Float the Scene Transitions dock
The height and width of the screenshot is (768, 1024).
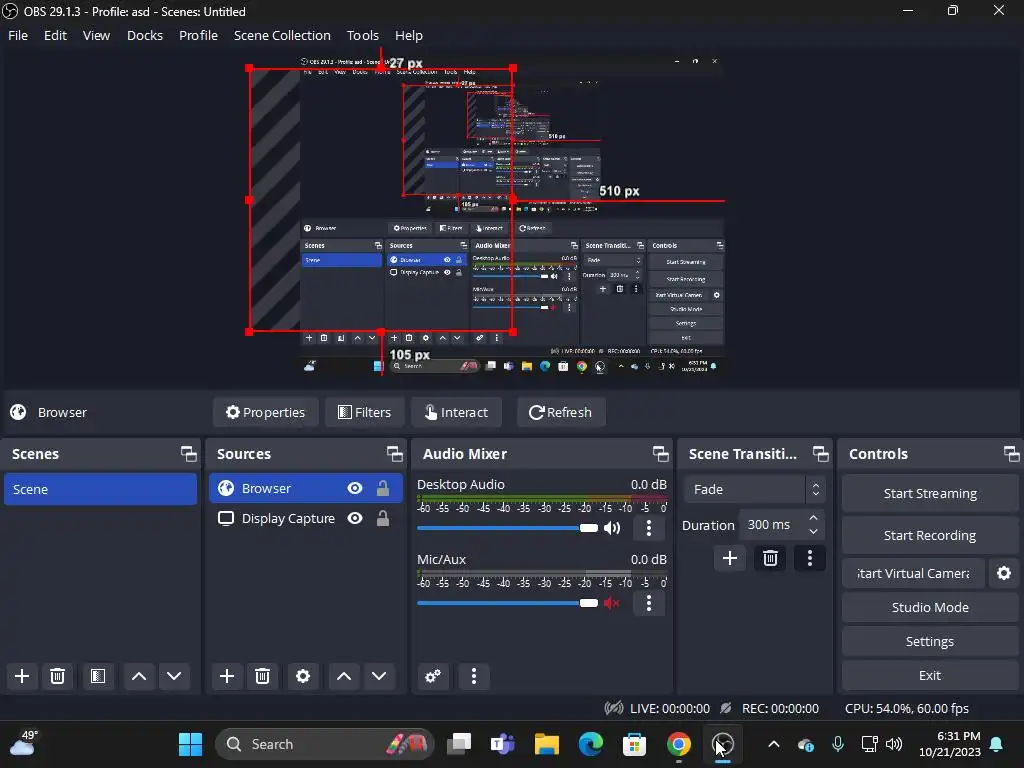[x=820, y=454]
